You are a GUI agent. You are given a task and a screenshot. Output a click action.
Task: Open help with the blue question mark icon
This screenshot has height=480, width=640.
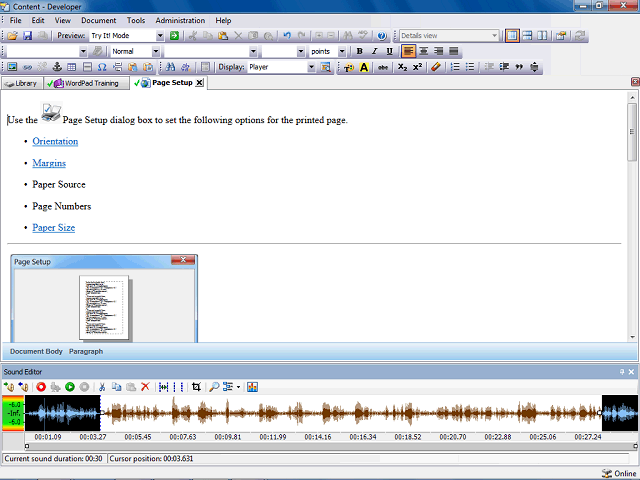382,36
